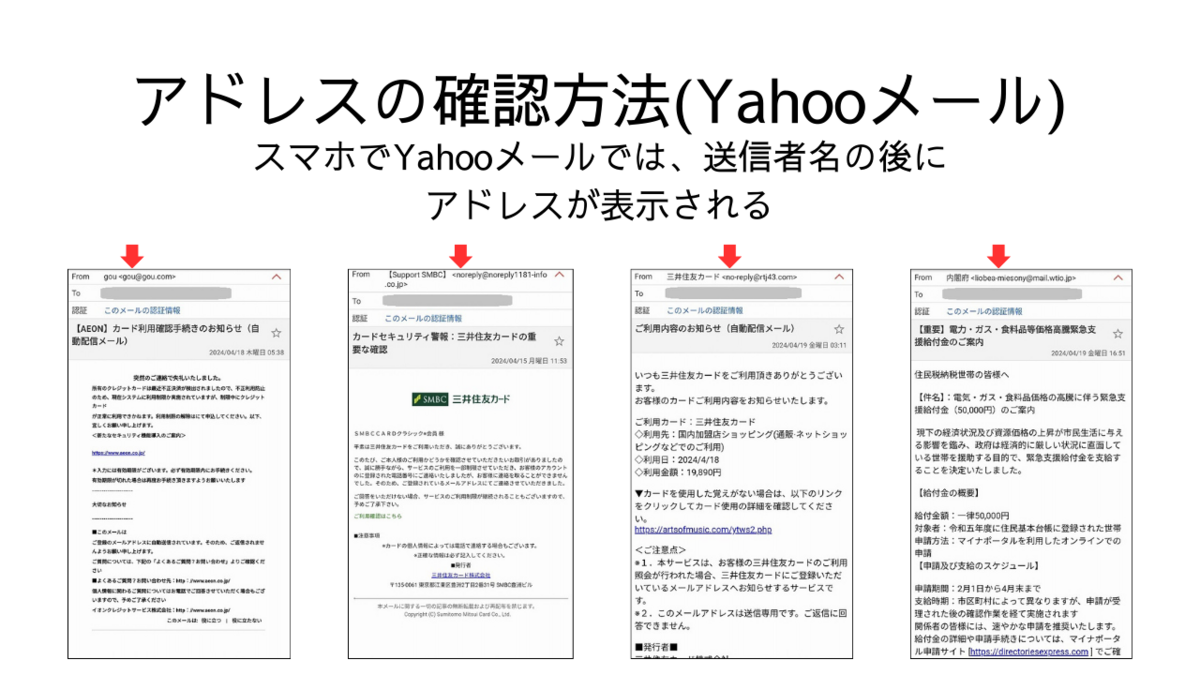Click date 2024/04/19 金曜日 16:51

(x=1088, y=353)
